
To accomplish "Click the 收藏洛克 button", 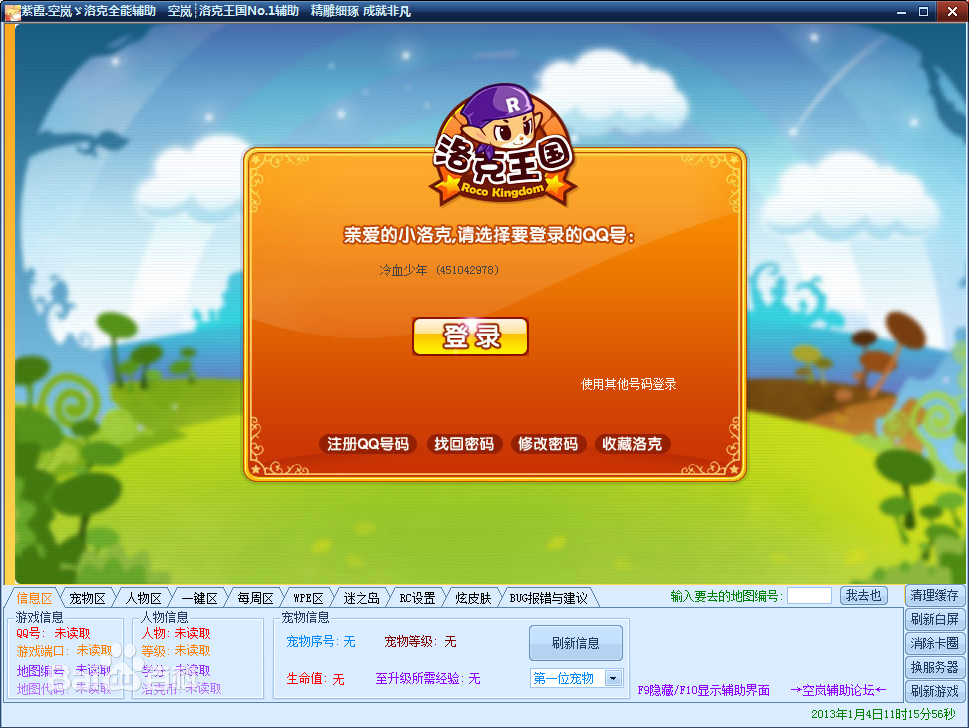I will (x=632, y=444).
